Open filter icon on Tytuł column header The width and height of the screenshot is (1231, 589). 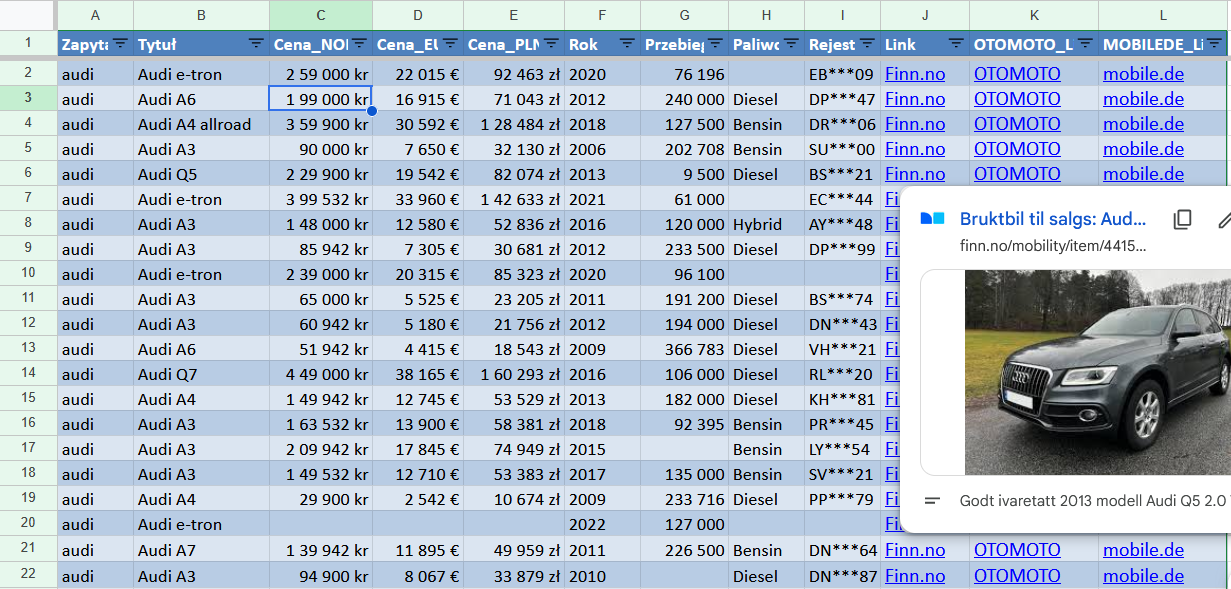[256, 44]
